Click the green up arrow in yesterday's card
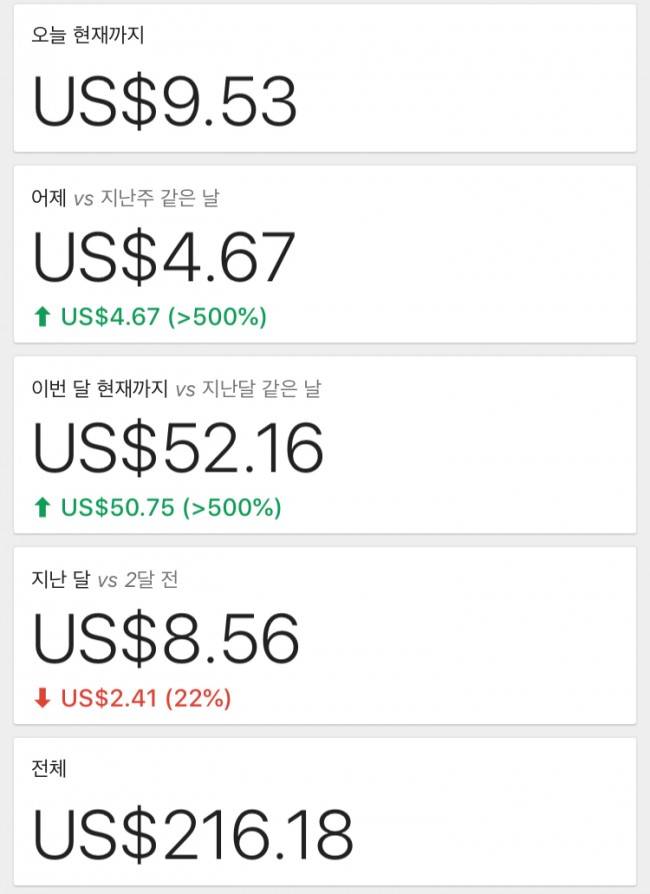Viewport: 650px width, 894px height. pos(42,317)
